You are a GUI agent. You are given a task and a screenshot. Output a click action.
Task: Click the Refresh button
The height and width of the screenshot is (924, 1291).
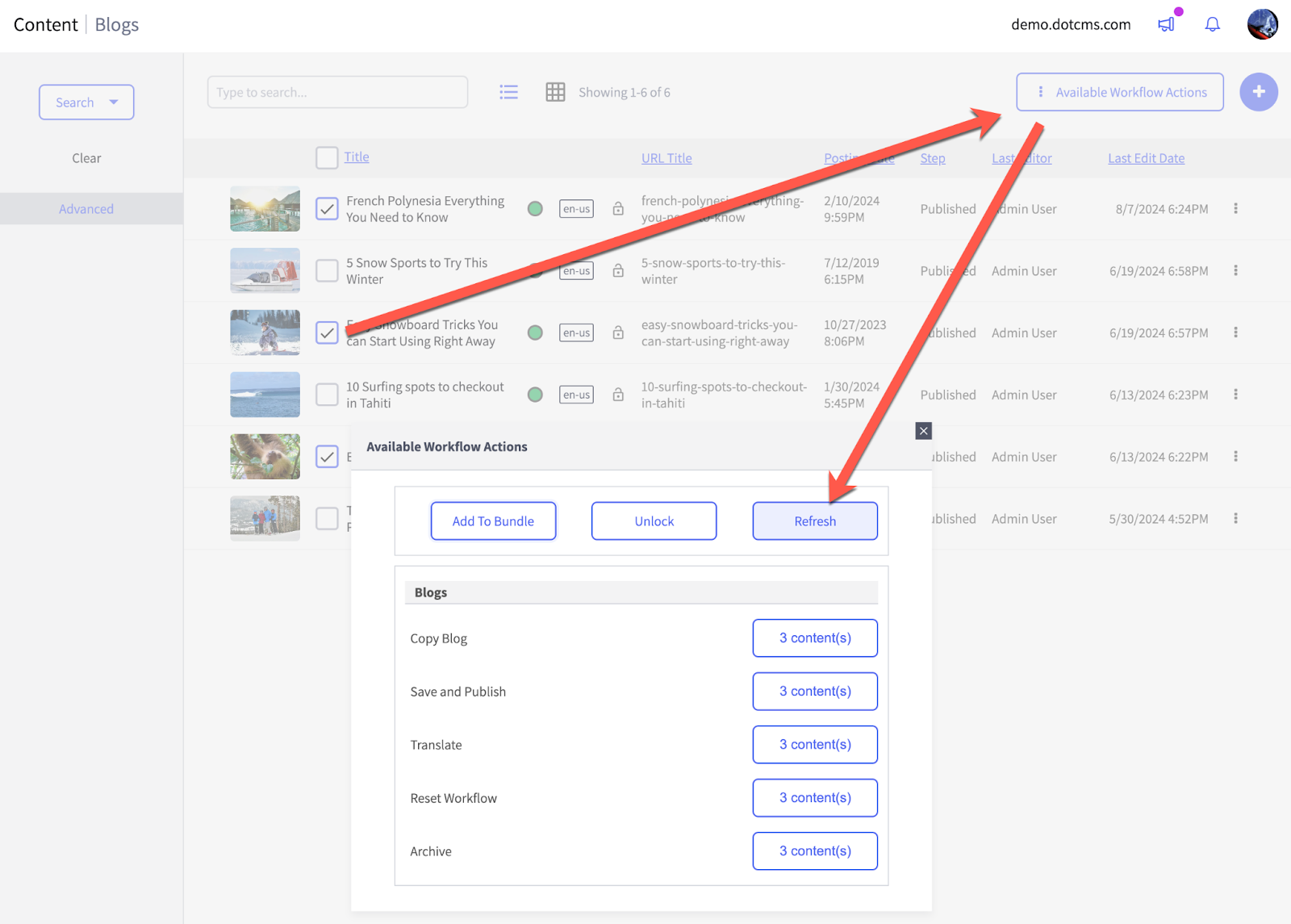pos(815,521)
